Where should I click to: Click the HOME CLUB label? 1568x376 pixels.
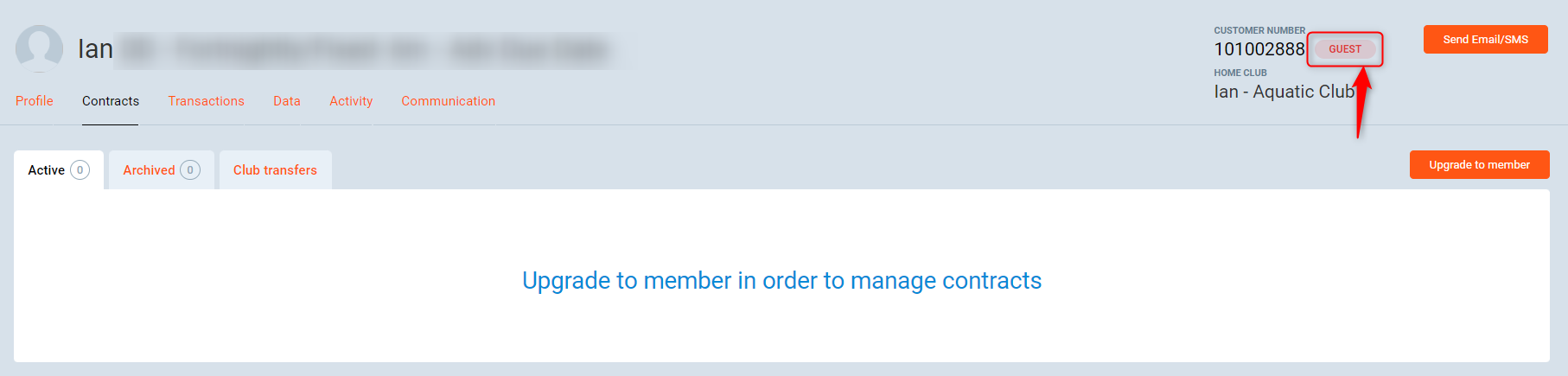(1240, 73)
